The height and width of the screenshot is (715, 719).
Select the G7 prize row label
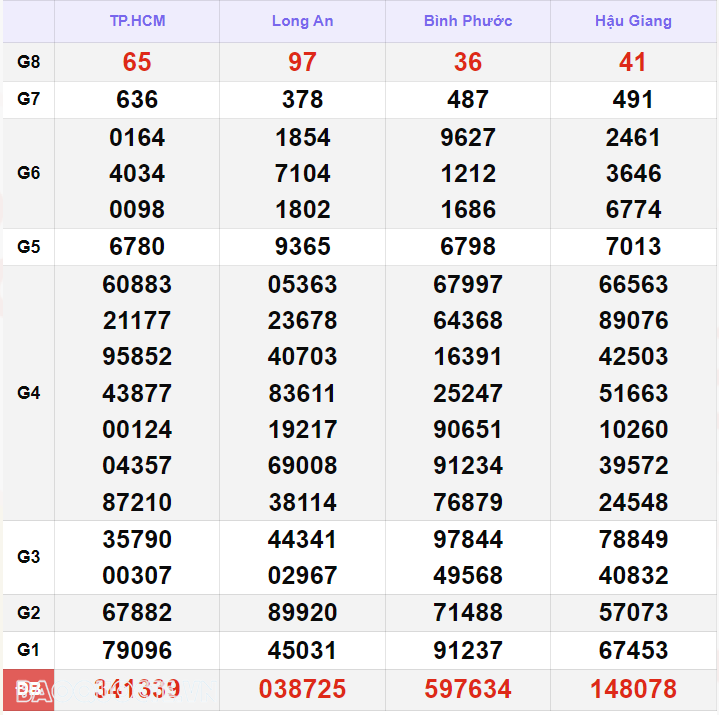point(29,100)
